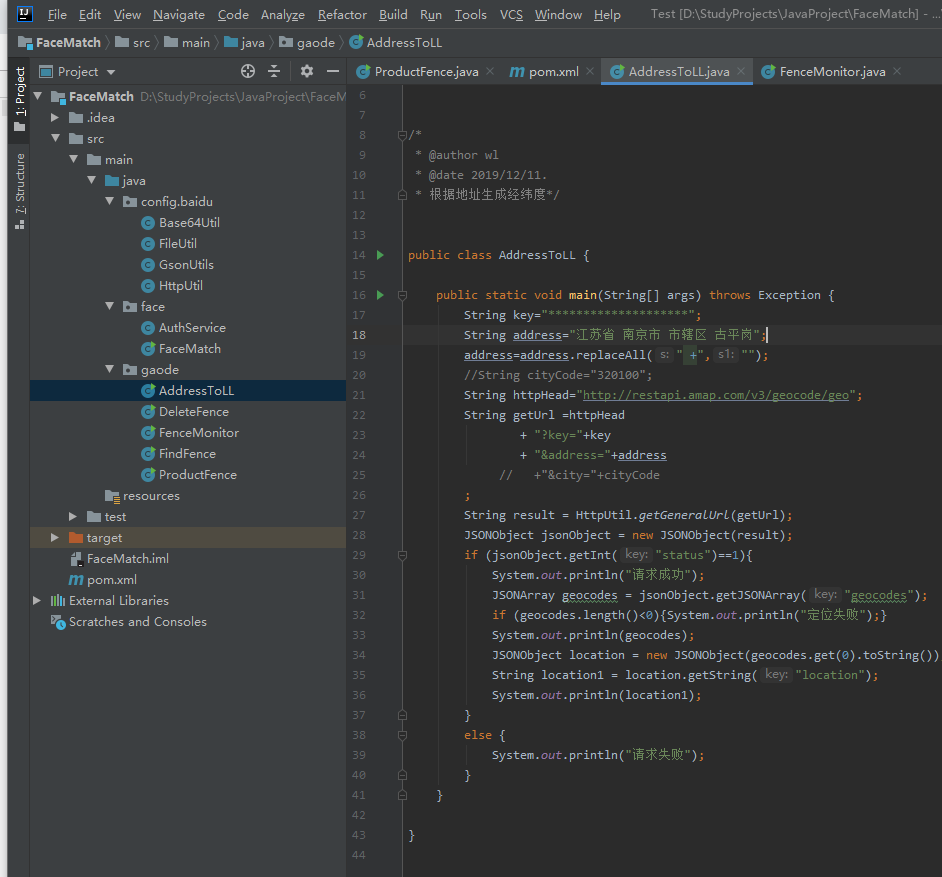Expand the target folder
This screenshot has width=942, height=877.
click(x=55, y=538)
